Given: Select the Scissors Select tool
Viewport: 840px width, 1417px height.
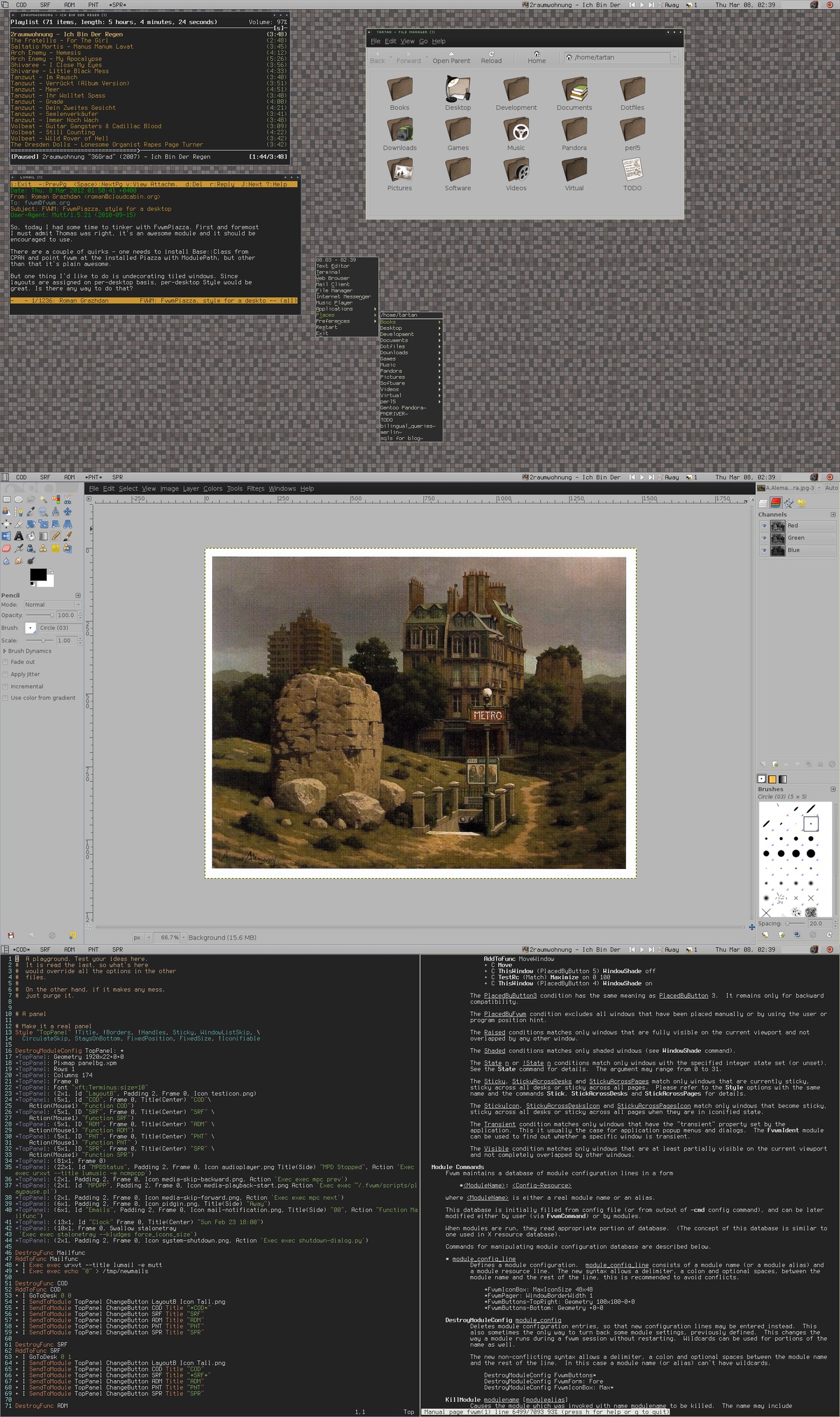Looking at the screenshot, I should coord(68,499).
